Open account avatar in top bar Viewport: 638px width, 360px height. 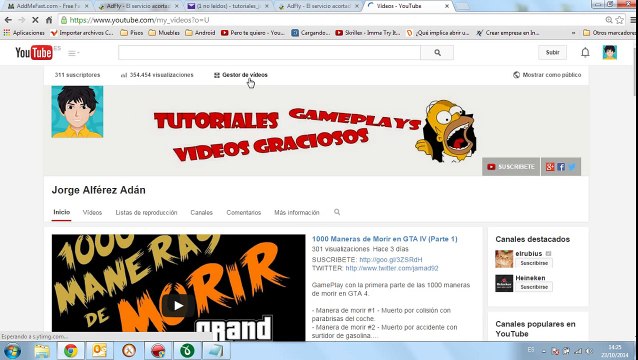[x=610, y=52]
